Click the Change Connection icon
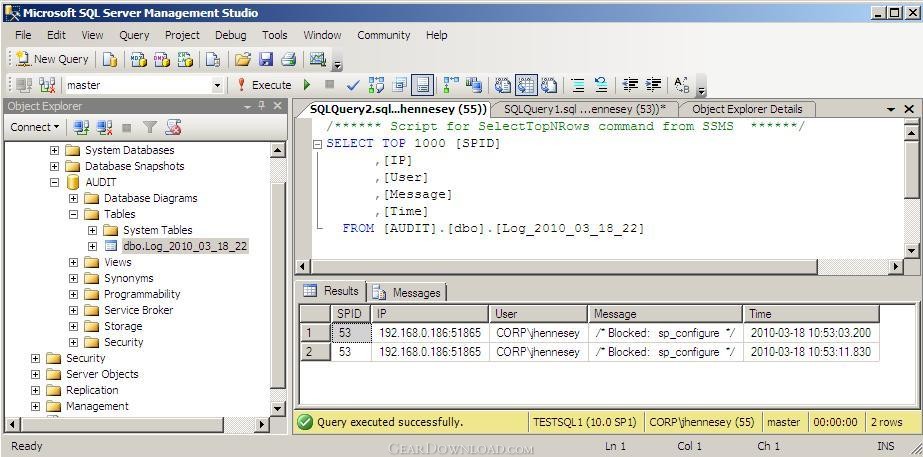 click(x=47, y=85)
